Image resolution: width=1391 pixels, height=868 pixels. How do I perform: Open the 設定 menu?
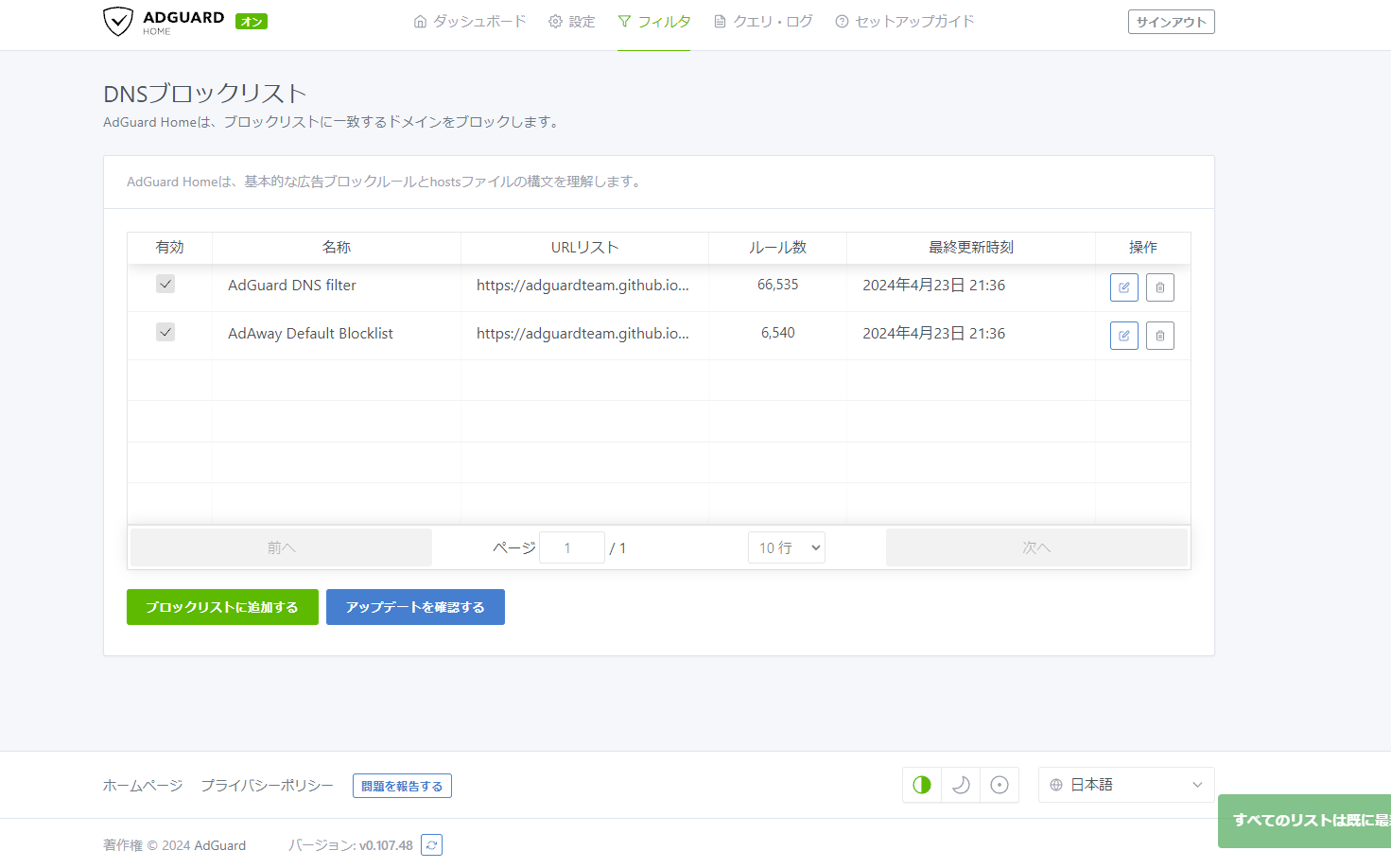pyautogui.click(x=572, y=22)
